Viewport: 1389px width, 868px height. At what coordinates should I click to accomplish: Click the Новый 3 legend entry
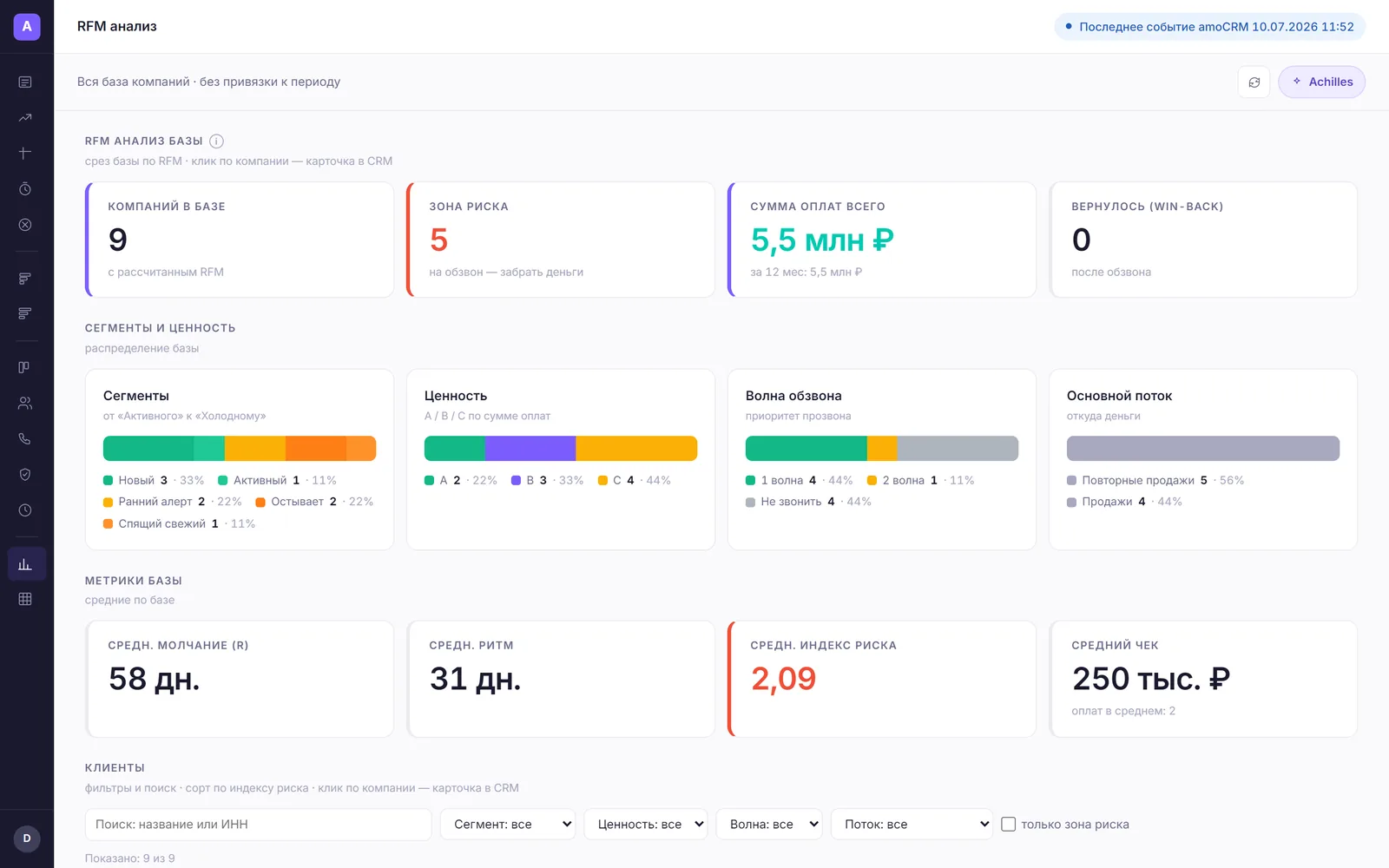154,480
